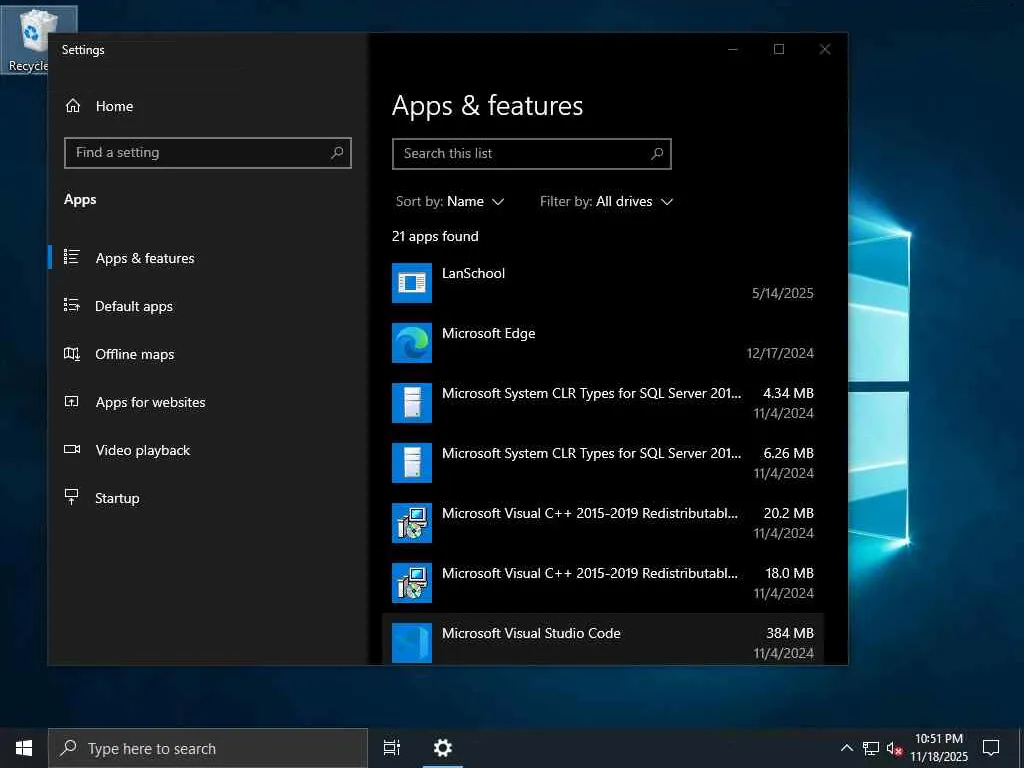Open Task View from the taskbar
This screenshot has width=1024, height=768.
click(x=392, y=748)
